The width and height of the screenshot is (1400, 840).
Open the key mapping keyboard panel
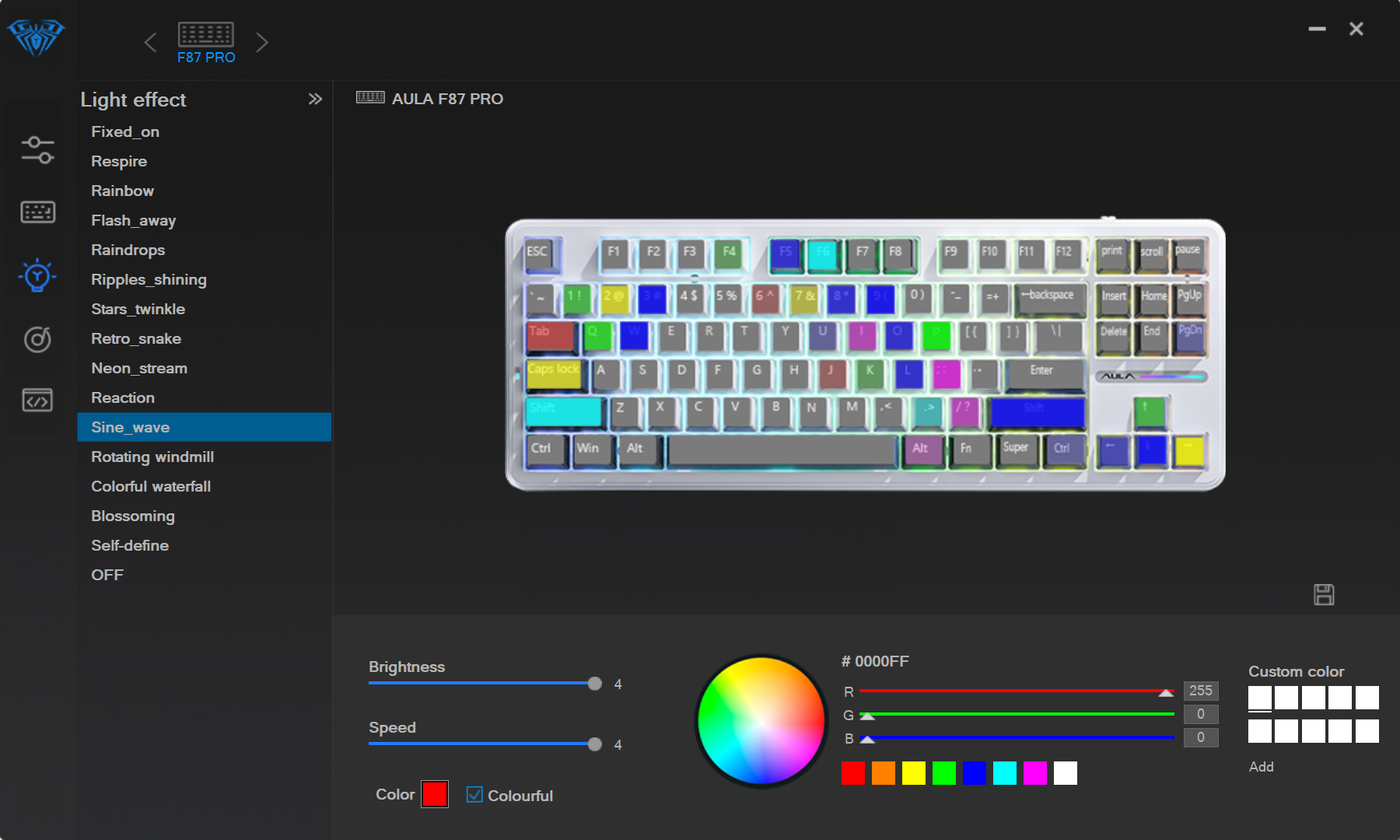(37, 212)
